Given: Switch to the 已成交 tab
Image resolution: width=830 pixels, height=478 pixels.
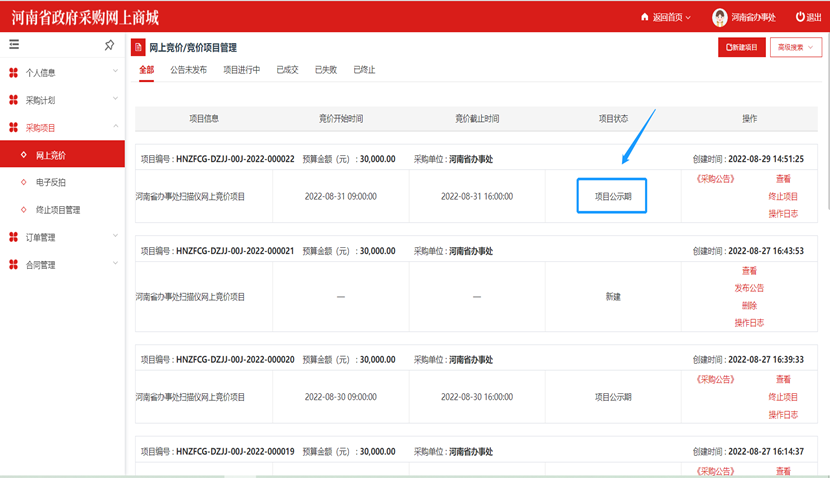Looking at the screenshot, I should tap(287, 70).
